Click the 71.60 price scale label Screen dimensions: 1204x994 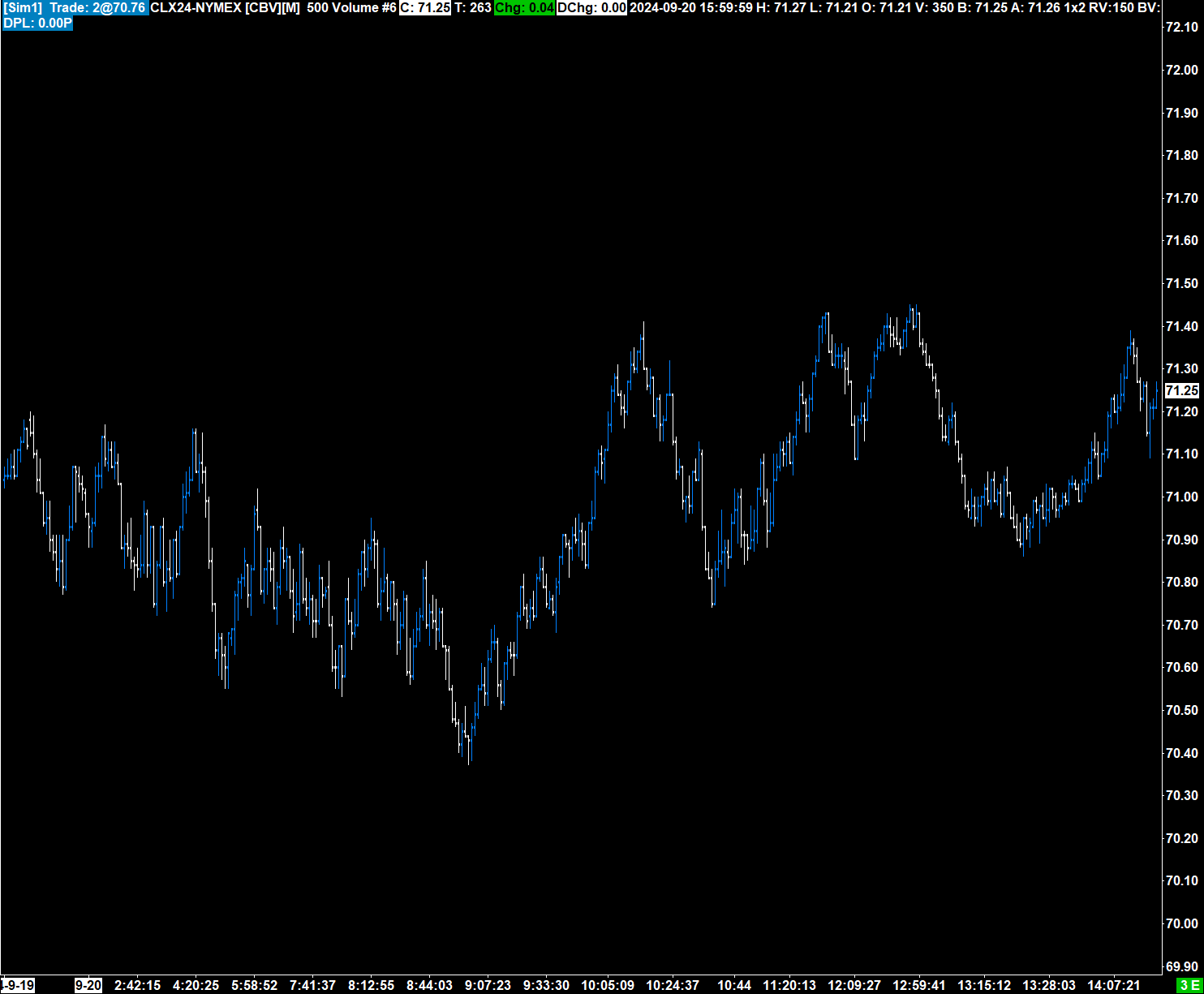click(x=1181, y=240)
